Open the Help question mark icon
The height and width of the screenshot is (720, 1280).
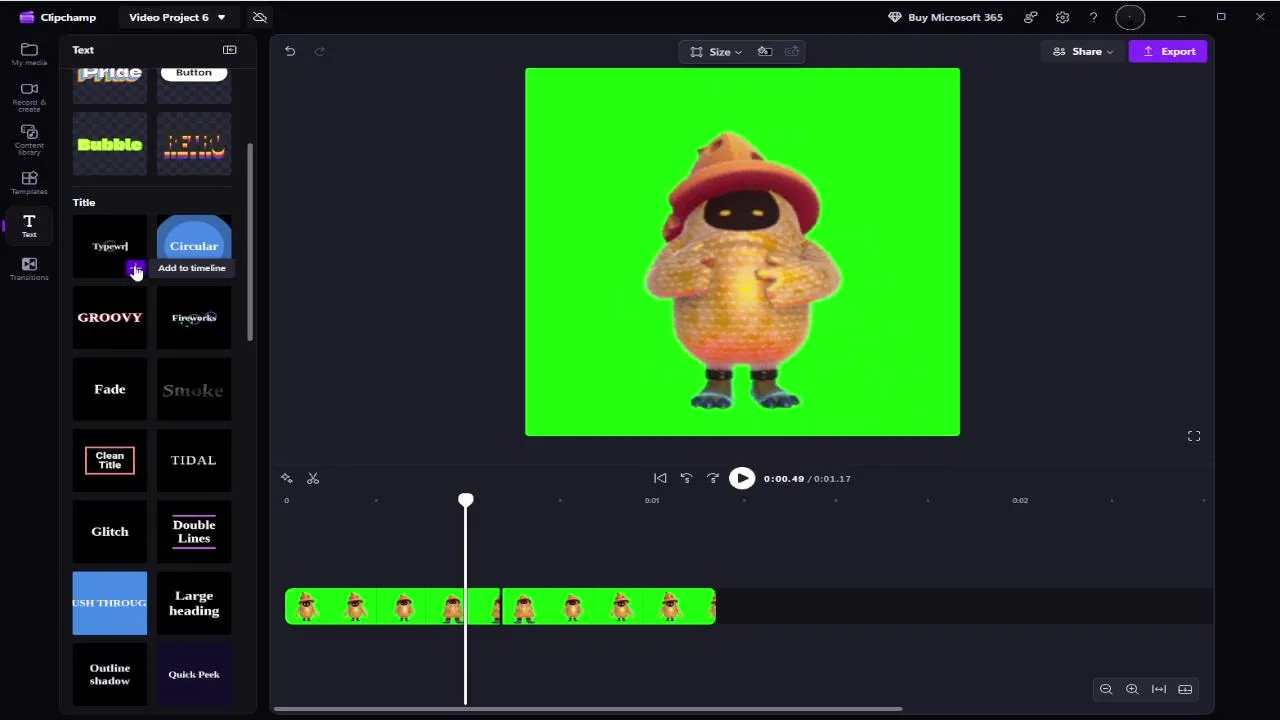coord(1093,17)
